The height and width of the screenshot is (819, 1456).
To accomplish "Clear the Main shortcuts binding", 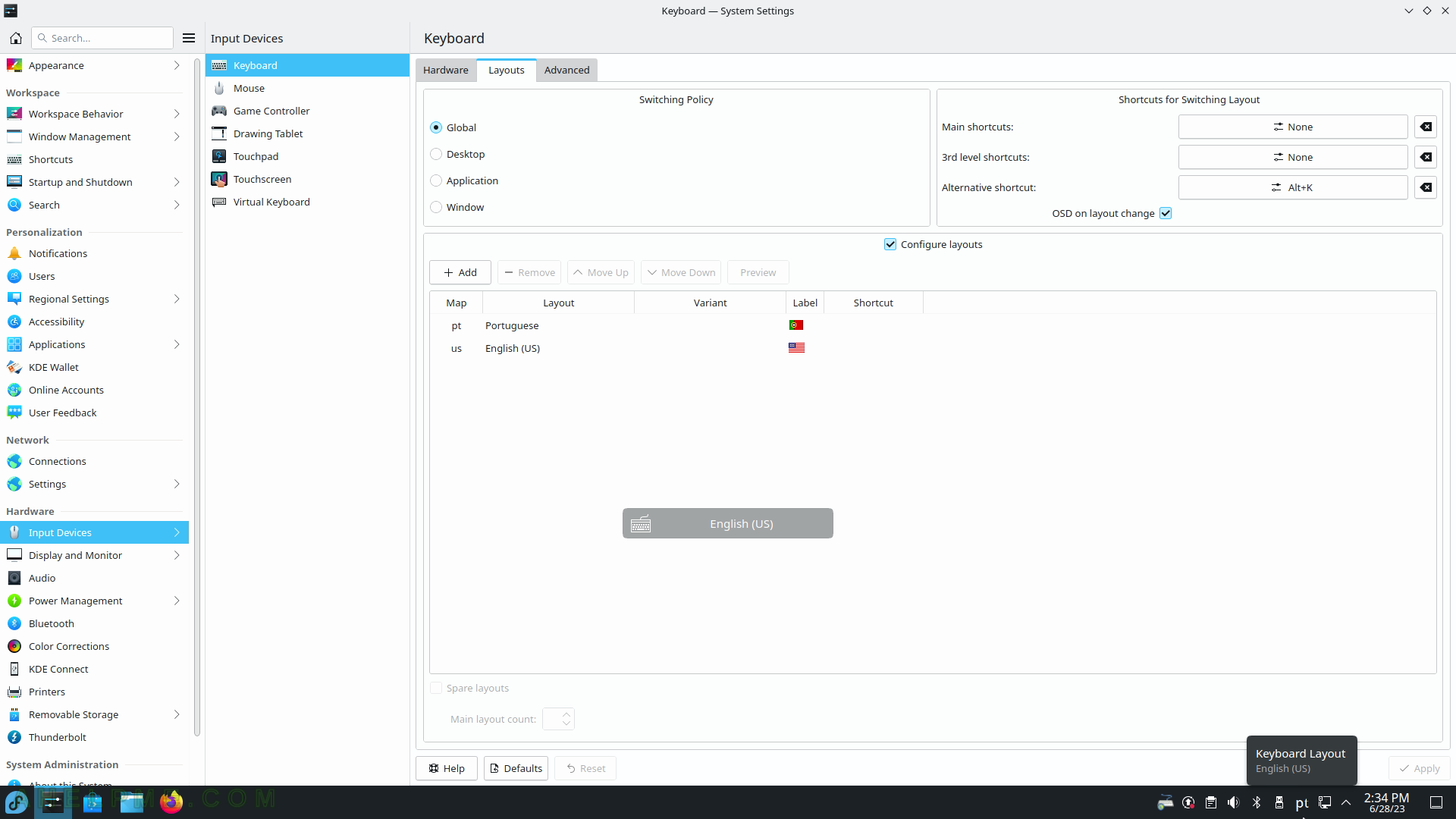I will (x=1426, y=127).
